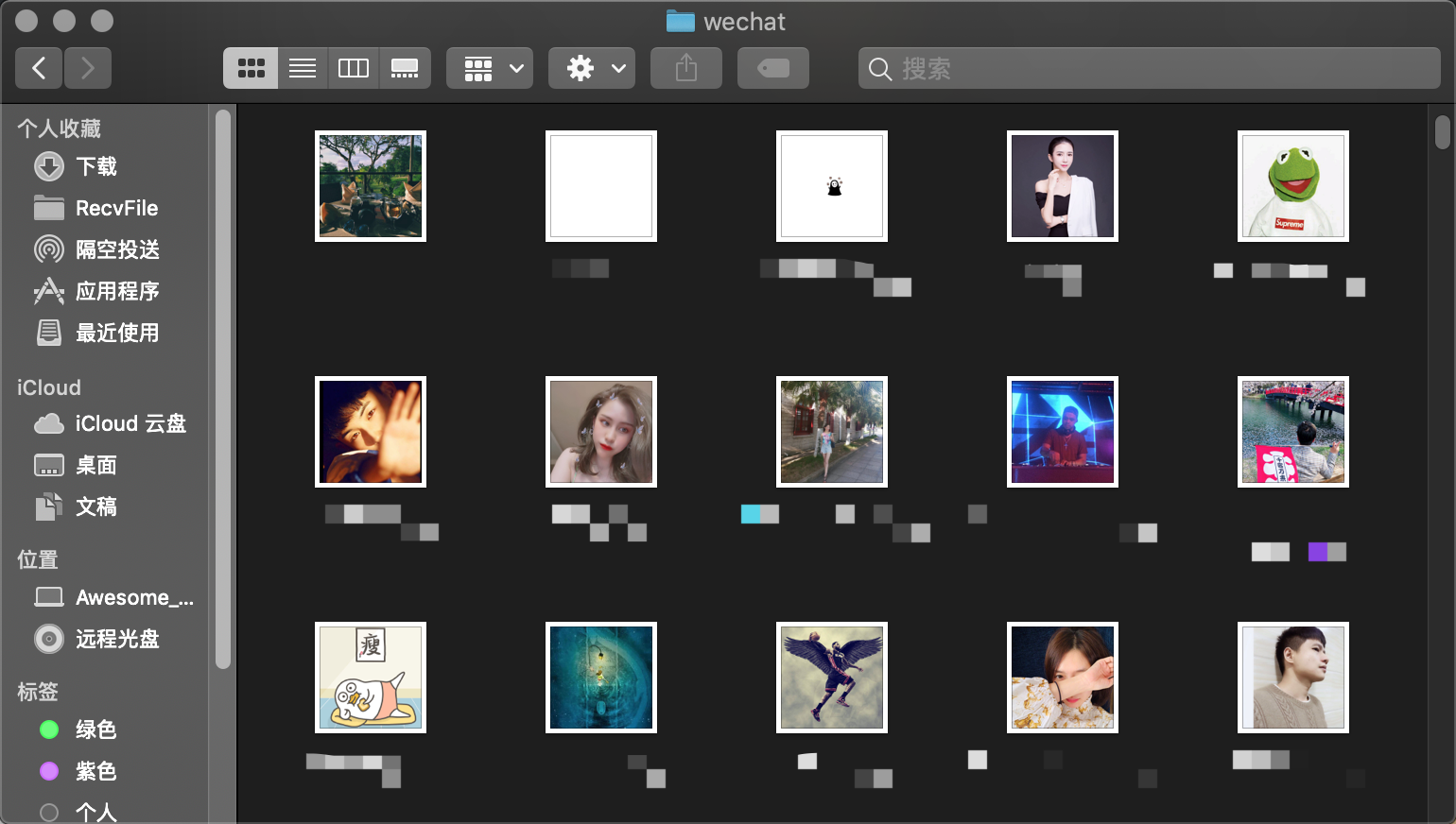
Task: Switch to list view mode
Action: 303,68
